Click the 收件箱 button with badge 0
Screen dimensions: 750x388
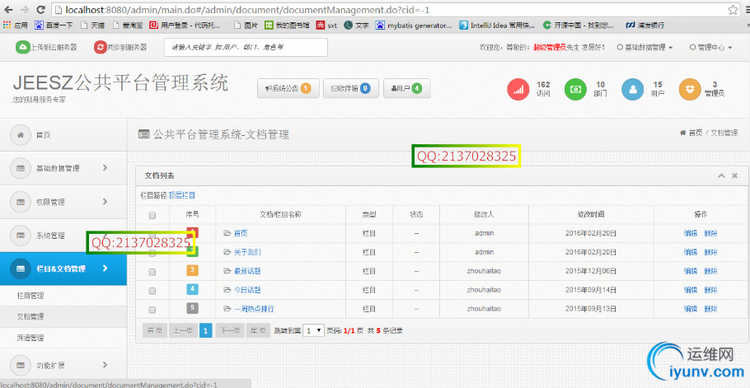351,89
